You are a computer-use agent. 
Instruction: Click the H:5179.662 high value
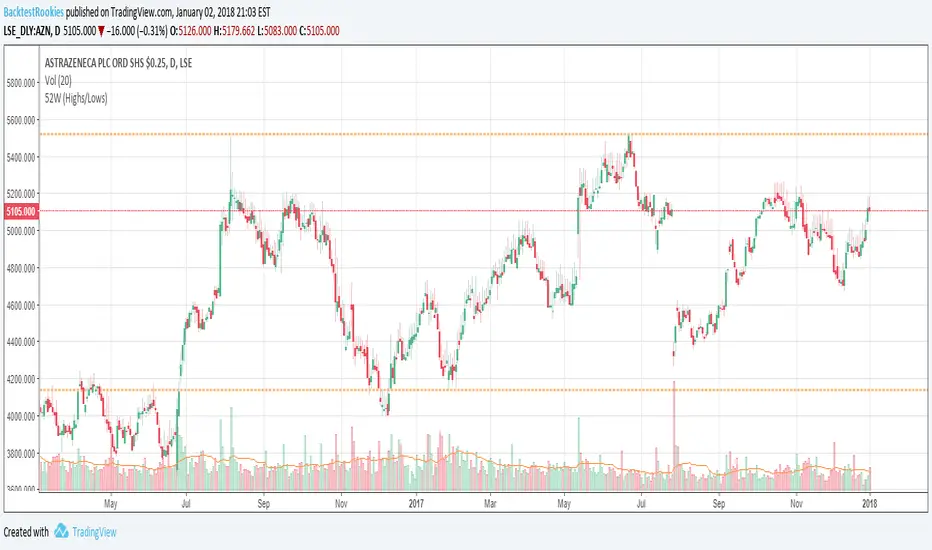point(234,31)
